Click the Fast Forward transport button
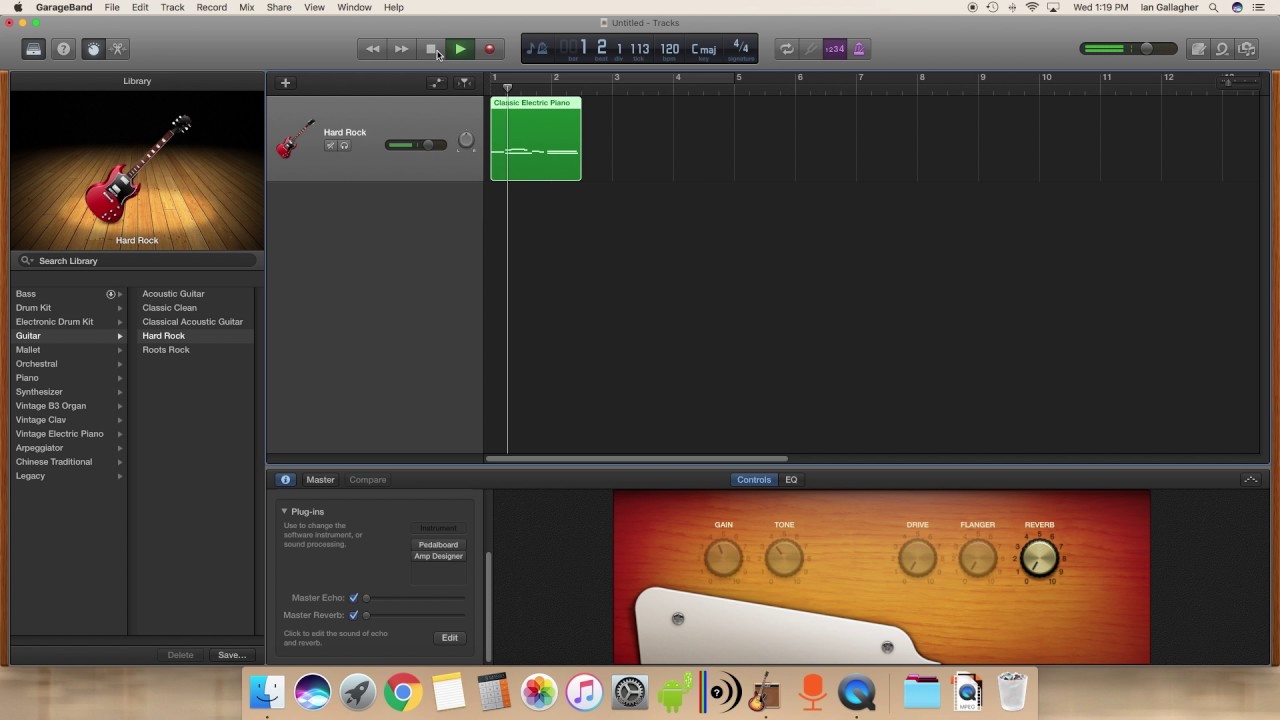 click(401, 49)
